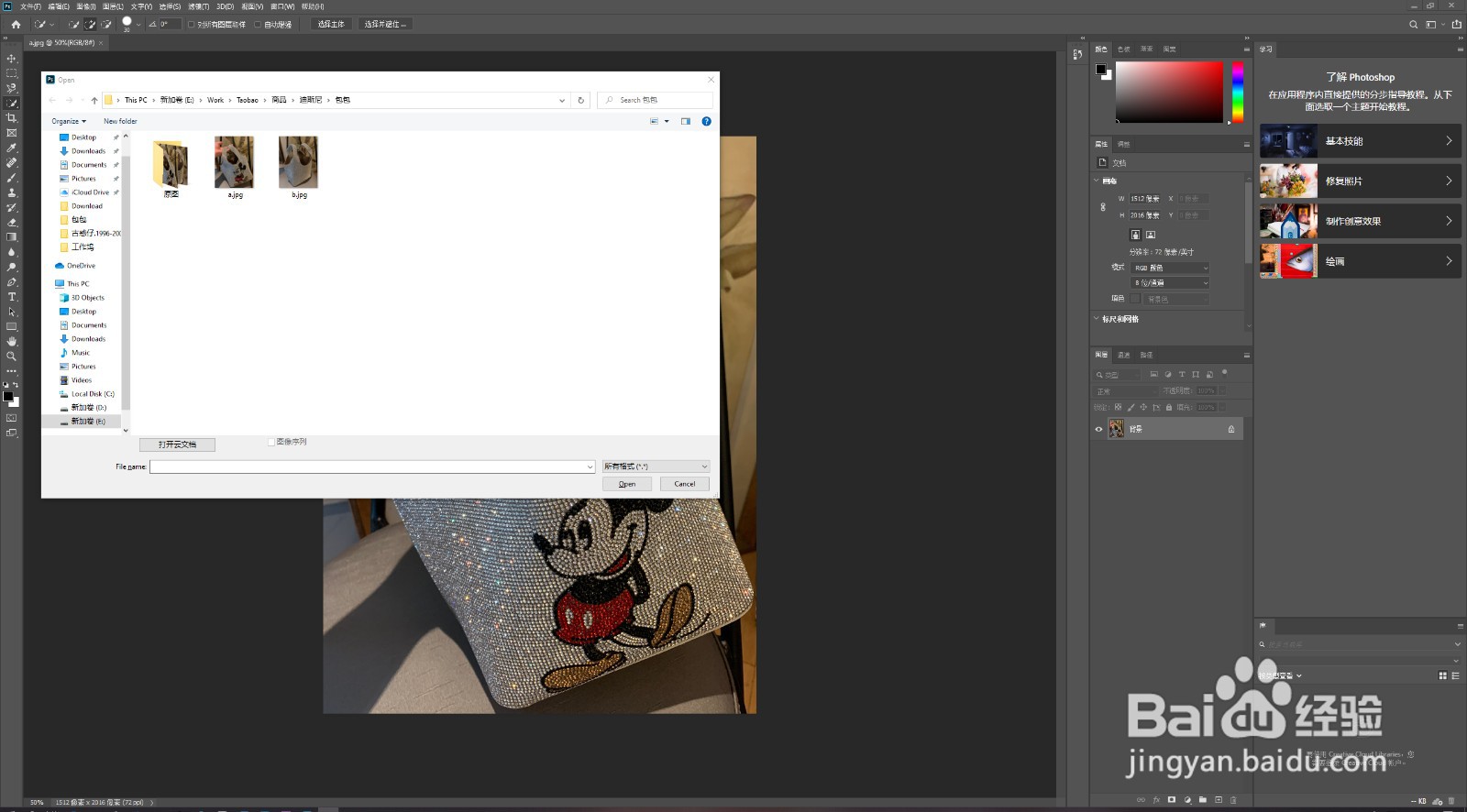Open the File name history dropdown arrow
1467x812 pixels.
coord(590,466)
